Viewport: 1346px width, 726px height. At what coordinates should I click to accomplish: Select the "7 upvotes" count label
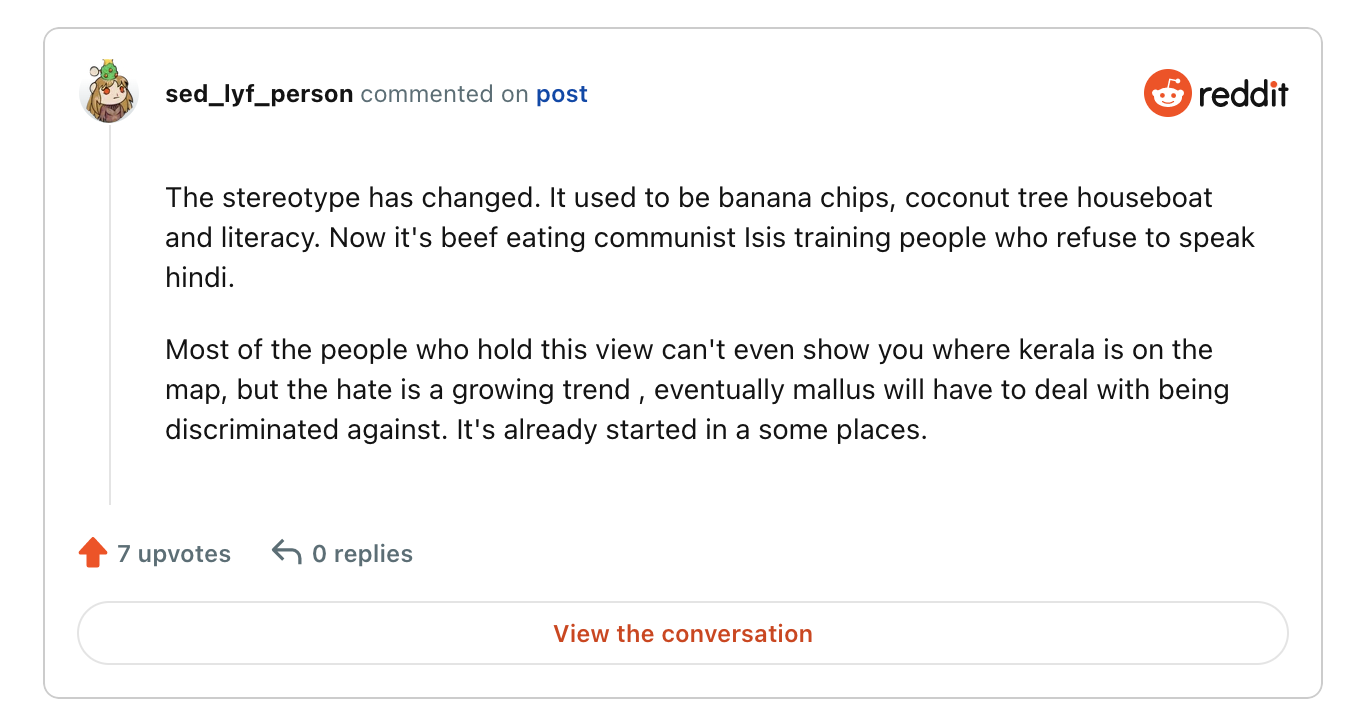[x=174, y=554]
